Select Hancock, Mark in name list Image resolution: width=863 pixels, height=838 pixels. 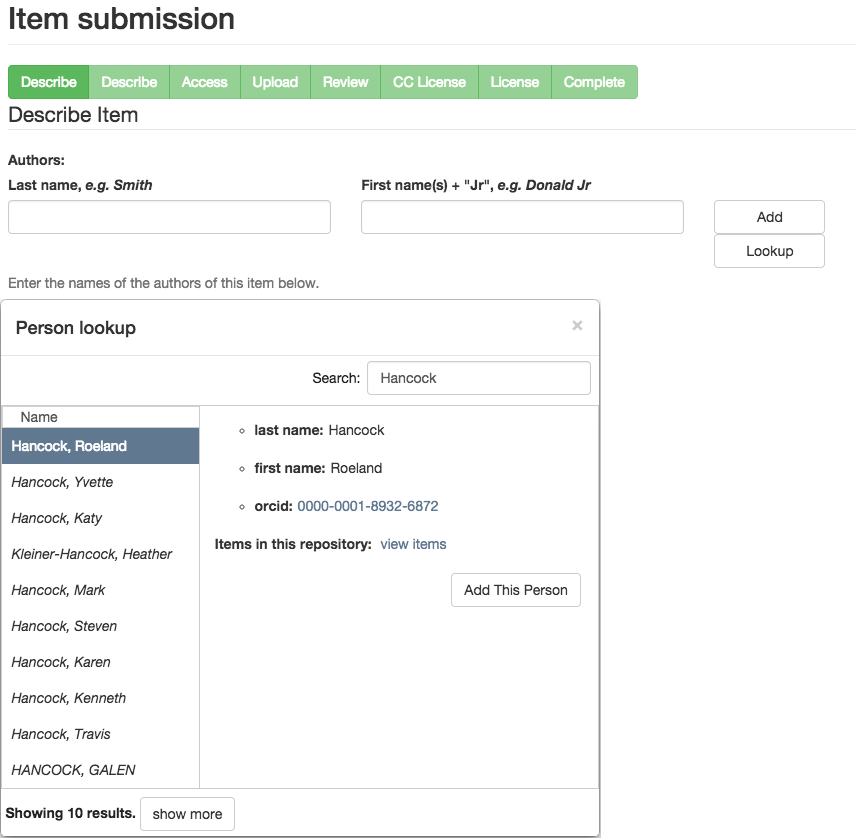(58, 590)
